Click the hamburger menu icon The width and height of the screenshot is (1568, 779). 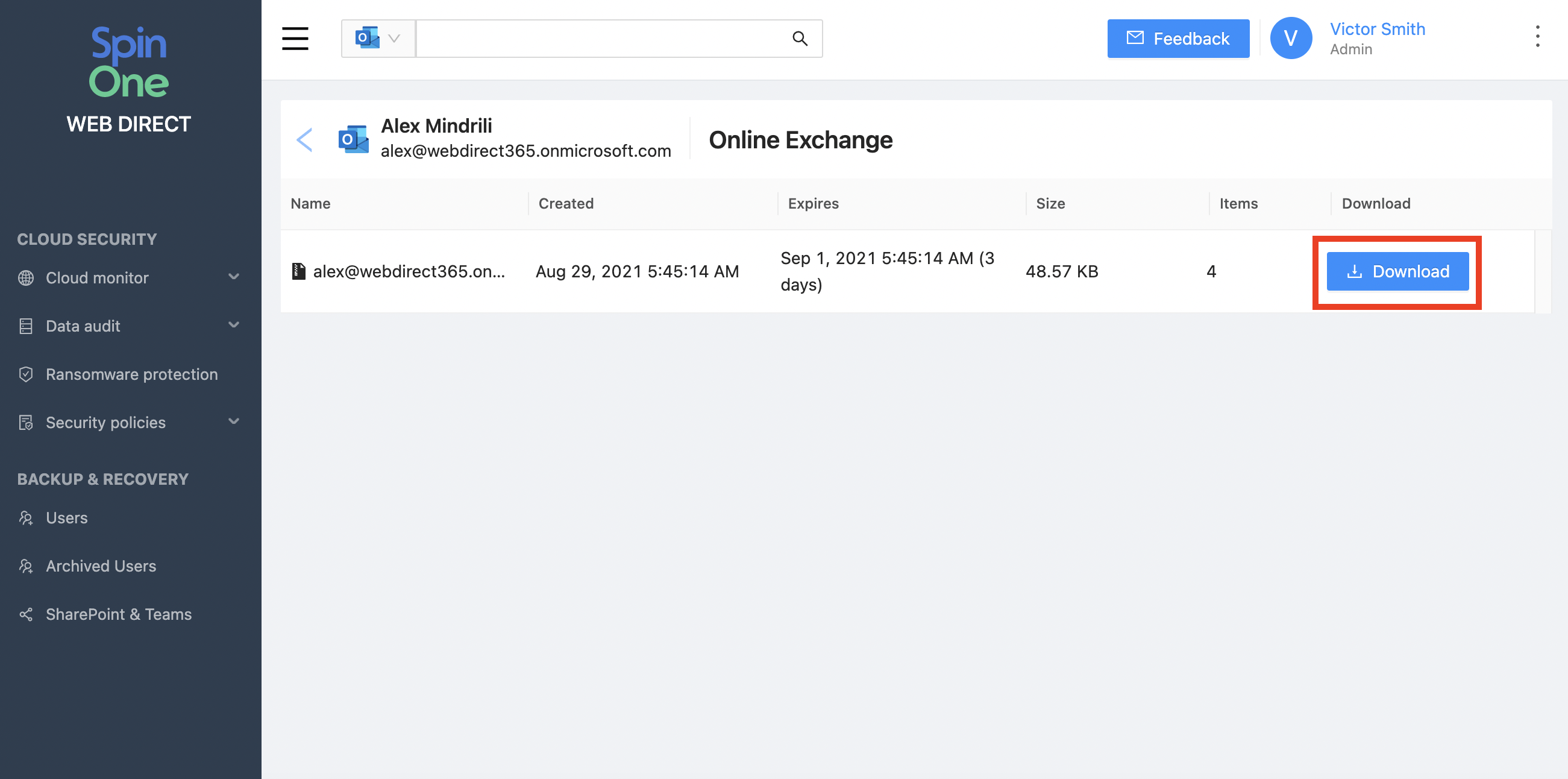[295, 39]
